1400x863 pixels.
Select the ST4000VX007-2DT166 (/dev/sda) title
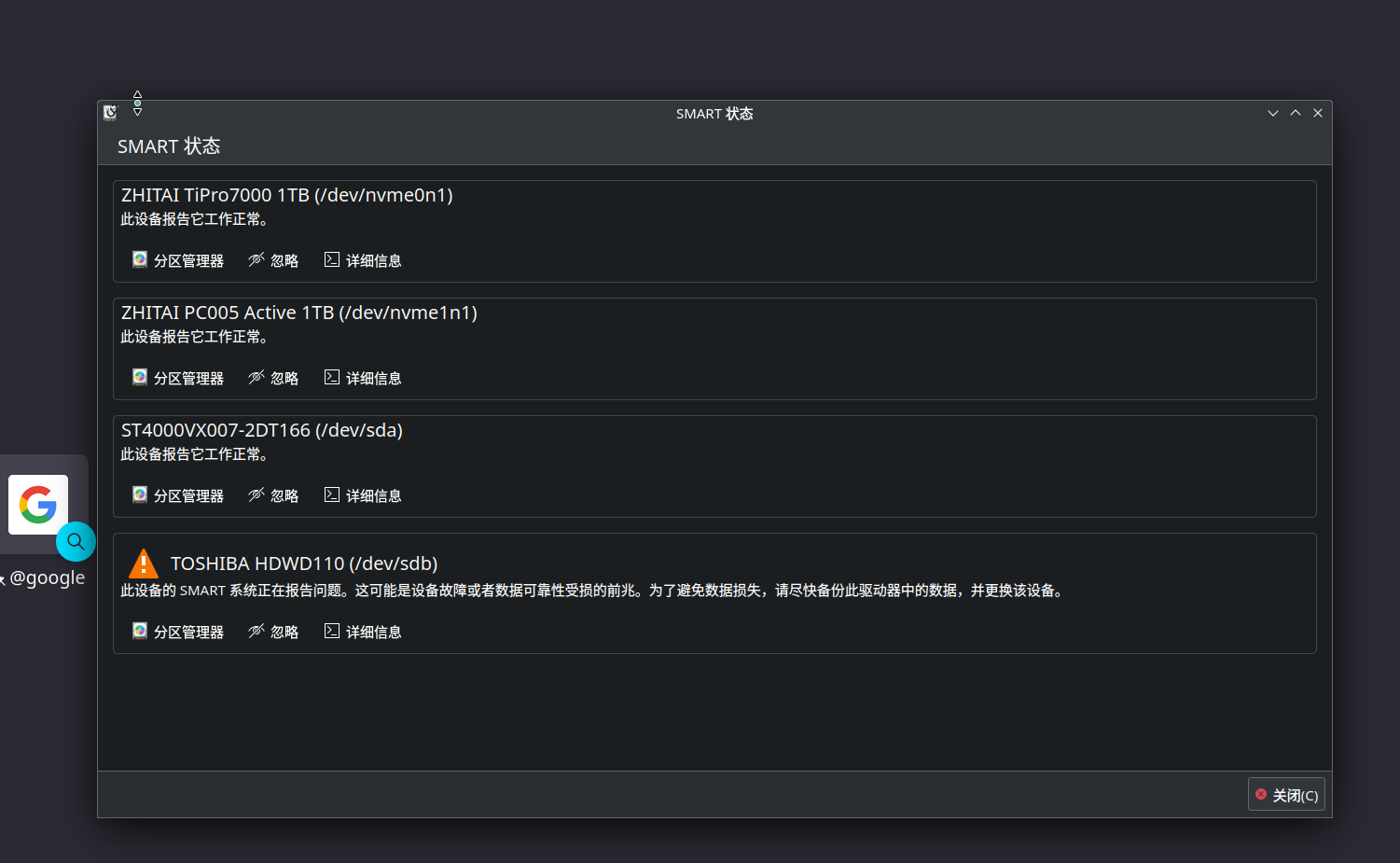coord(262,430)
